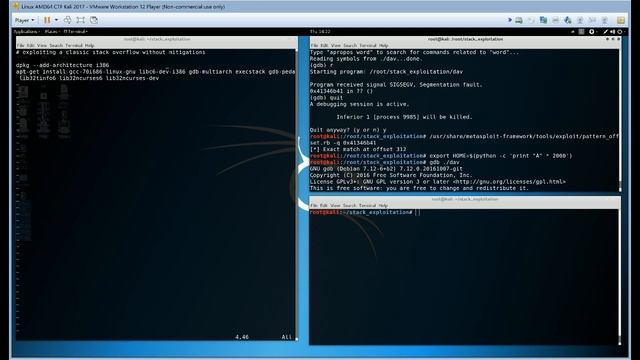640x360 pixels.
Task: Click title bar of bottom-right terminal window
Action: [x=465, y=199]
